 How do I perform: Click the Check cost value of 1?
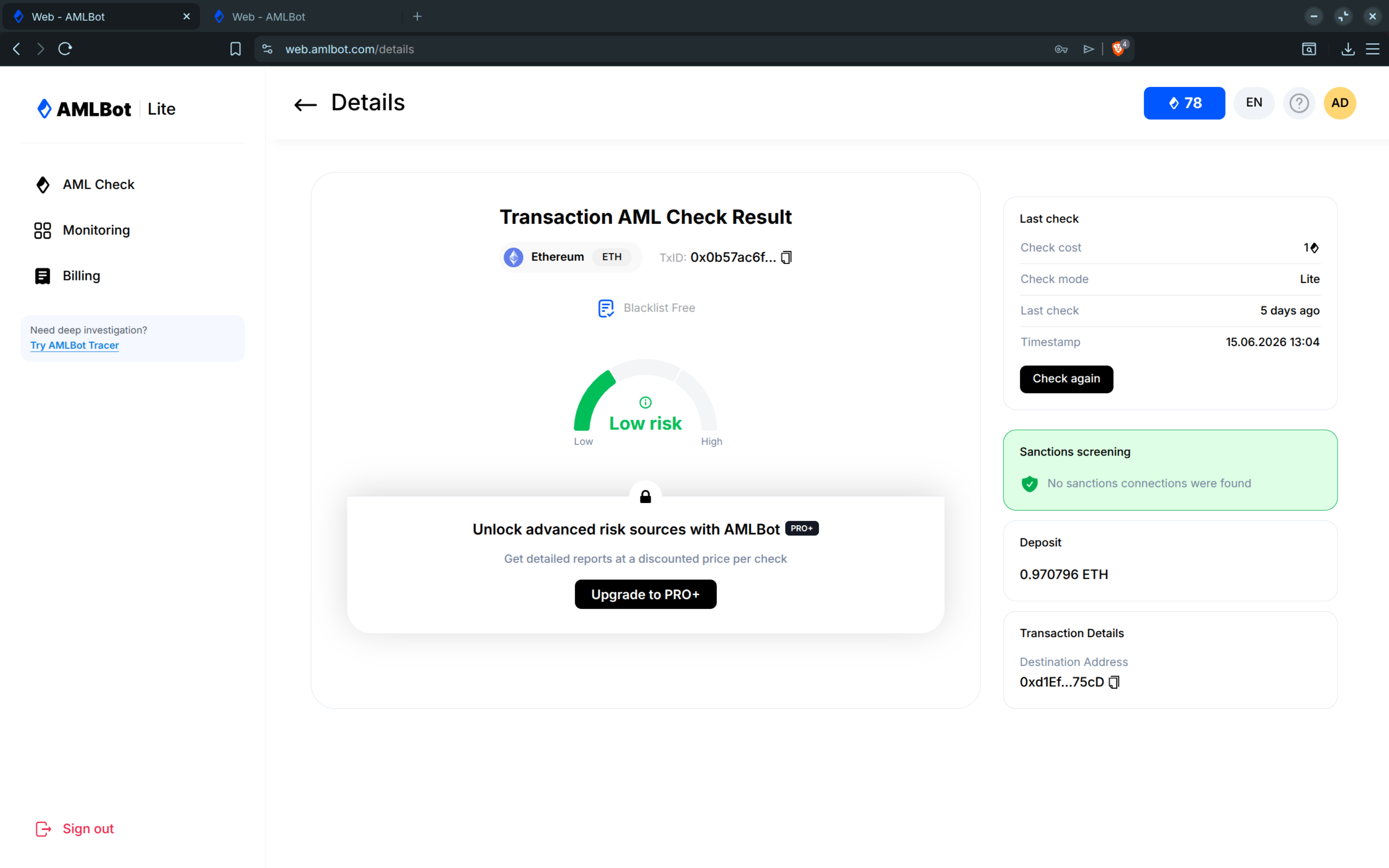(1311, 248)
